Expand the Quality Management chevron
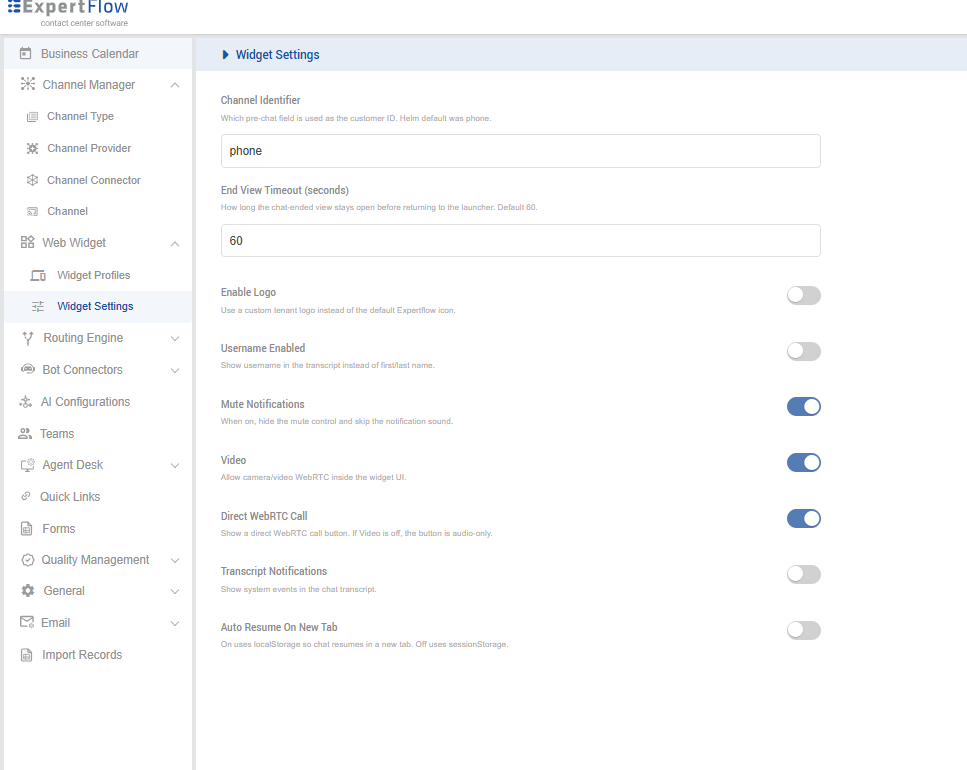 (x=175, y=560)
